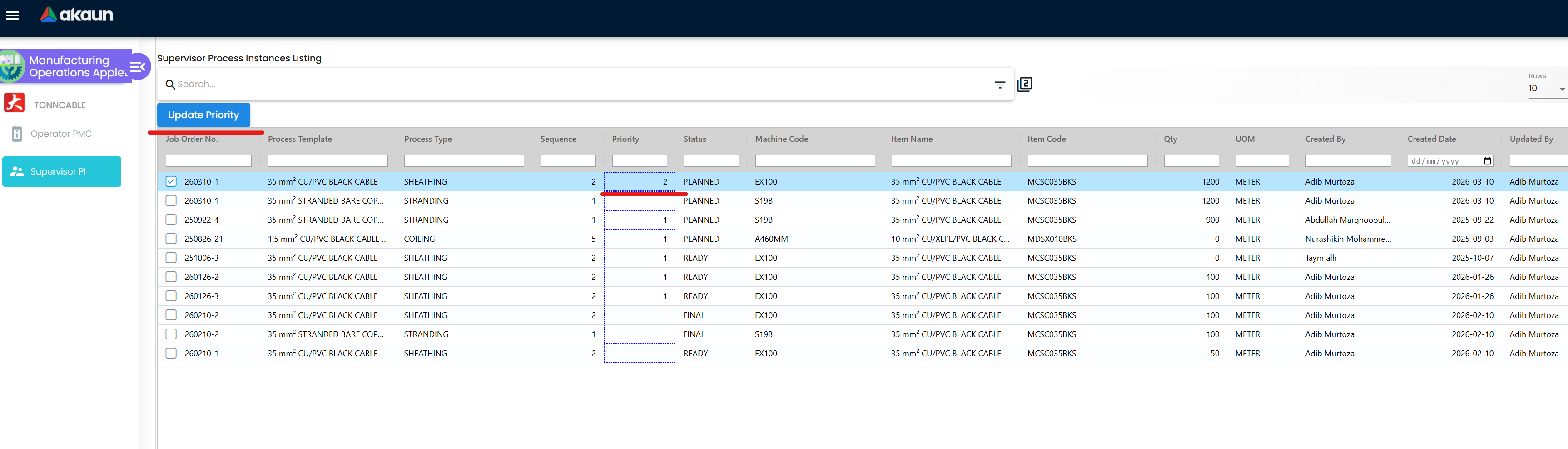Screen dimensions: 1568x449
Task: Select the checkbox for job 251006-3
Action: tap(171, 258)
